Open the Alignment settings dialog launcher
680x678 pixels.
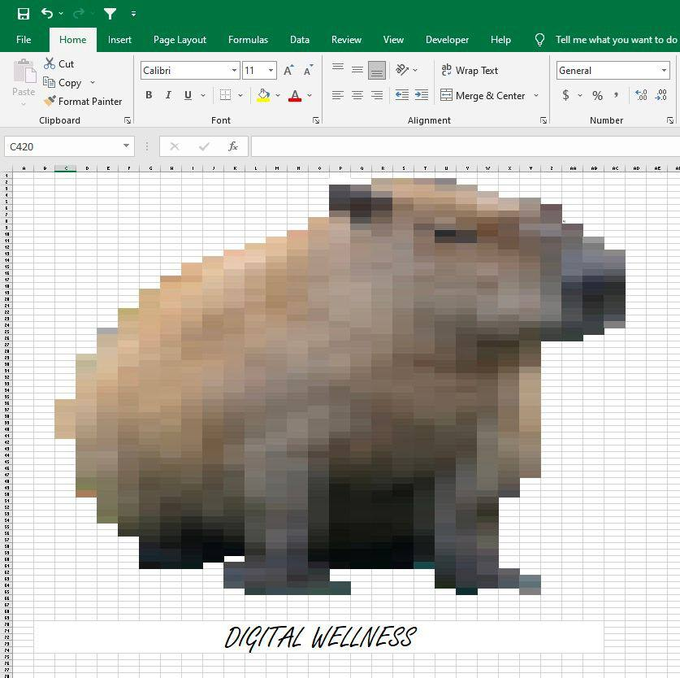tap(543, 120)
